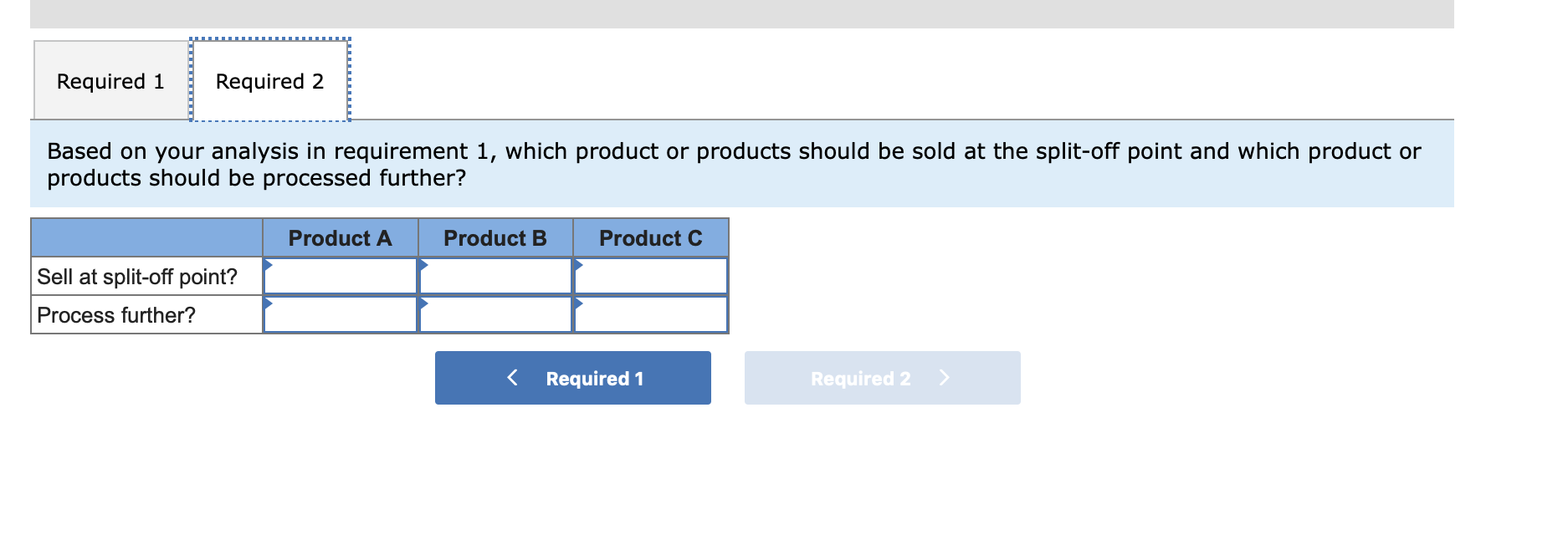The width and height of the screenshot is (1568, 535).
Task: Click the blue flag icon in Product C answer cell
Action: 577,266
